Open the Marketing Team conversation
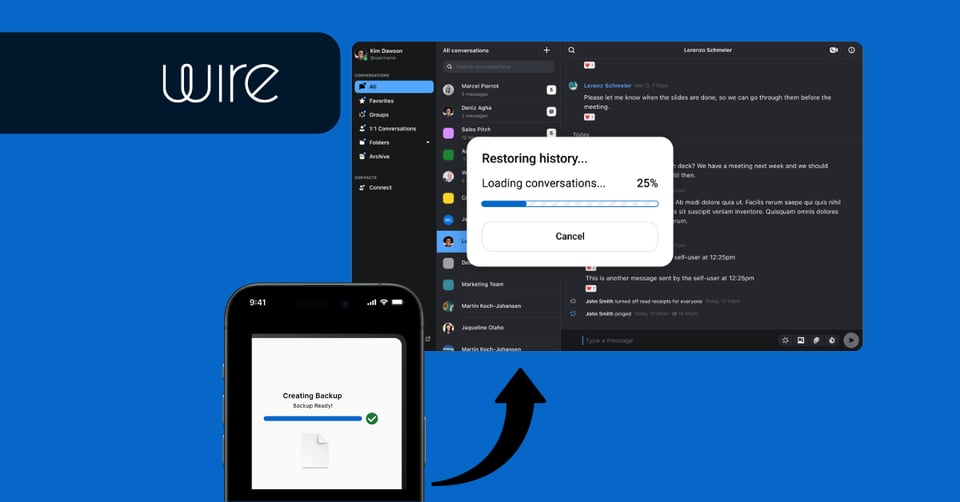This screenshot has height=502, width=960. (x=482, y=284)
